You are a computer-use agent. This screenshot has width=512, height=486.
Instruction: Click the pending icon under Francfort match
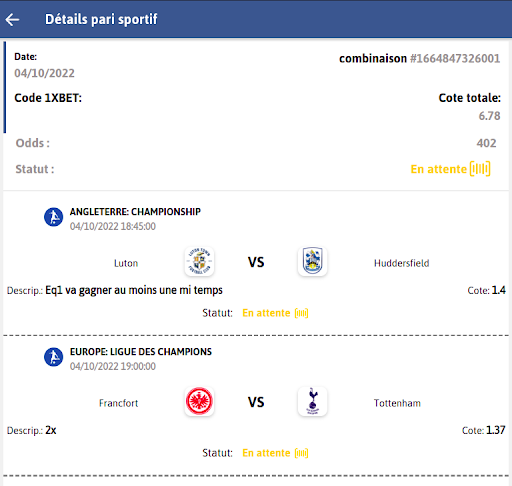301,453
